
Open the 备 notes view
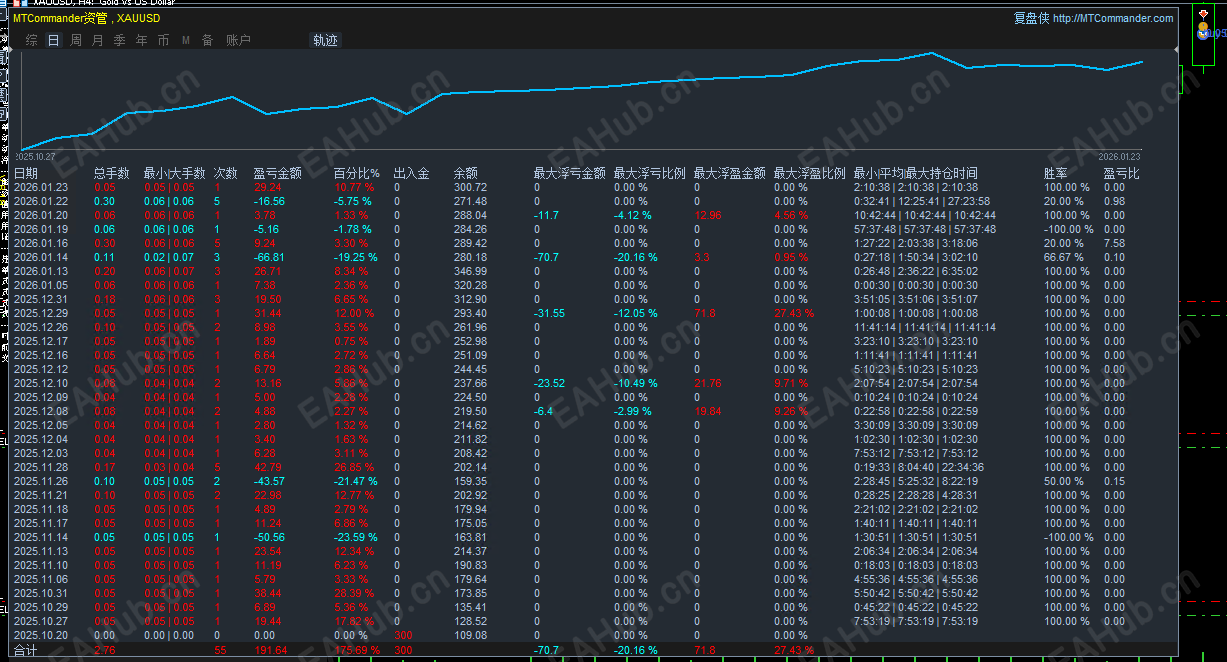pyautogui.click(x=207, y=40)
